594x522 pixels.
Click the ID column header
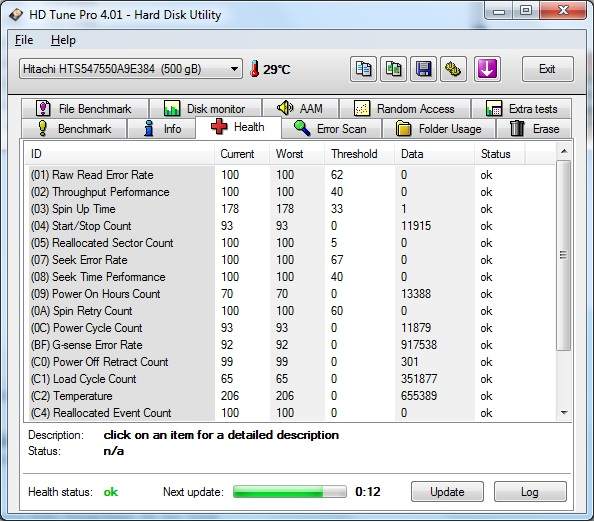(120, 154)
